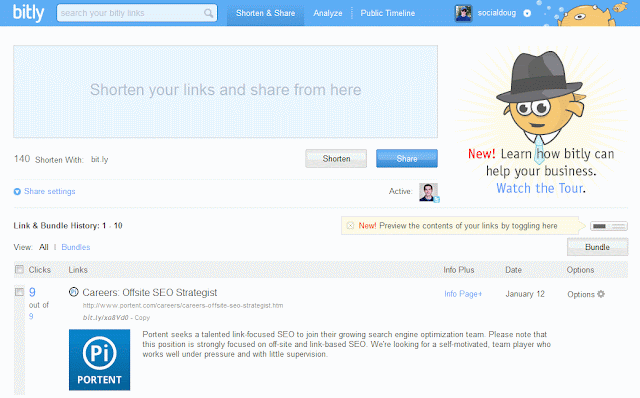This screenshot has width=640, height=398.
Task: Open the Options gear menu for the row
Action: tap(586, 294)
